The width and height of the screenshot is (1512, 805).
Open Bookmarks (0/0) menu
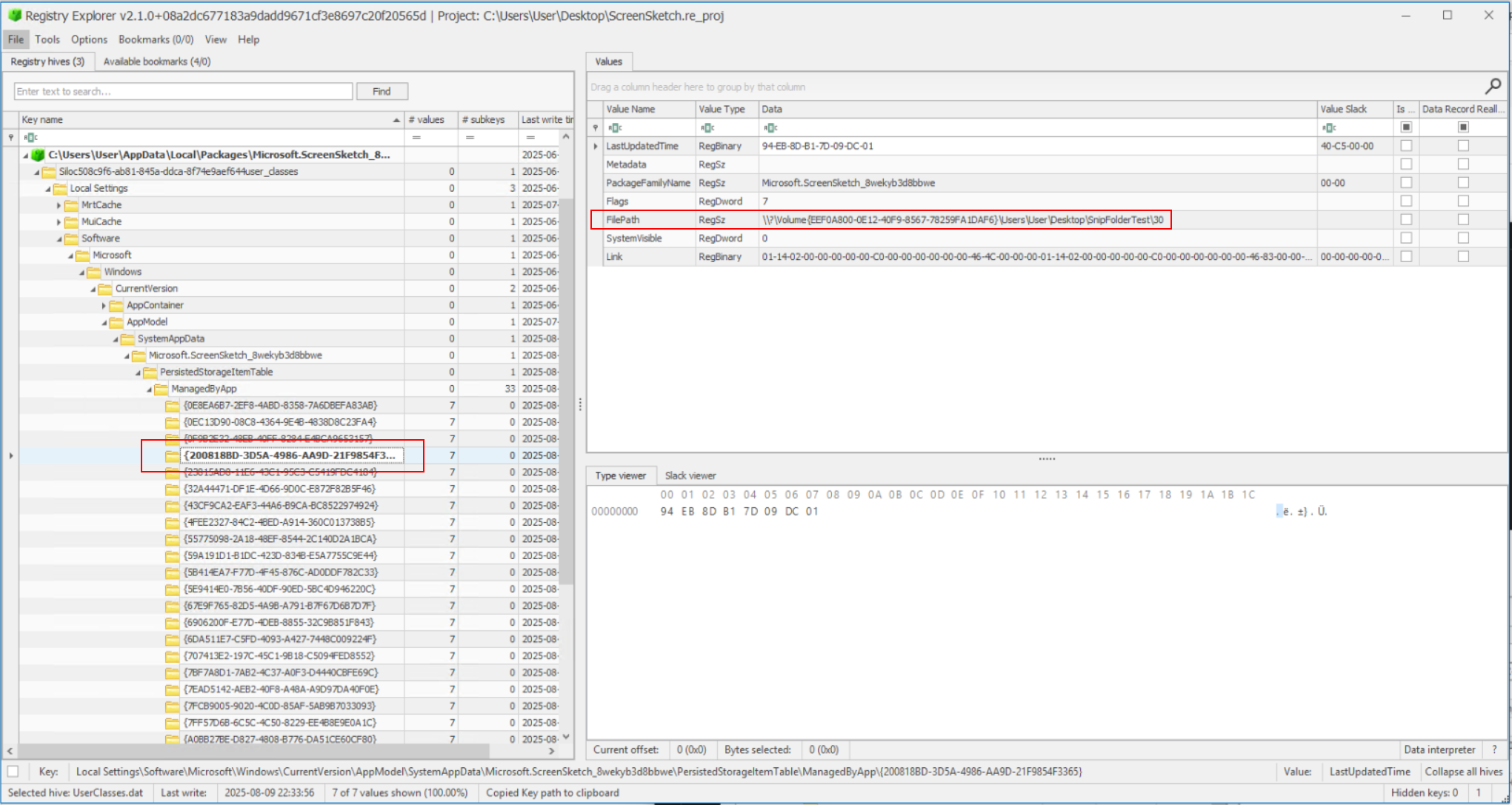tap(156, 39)
